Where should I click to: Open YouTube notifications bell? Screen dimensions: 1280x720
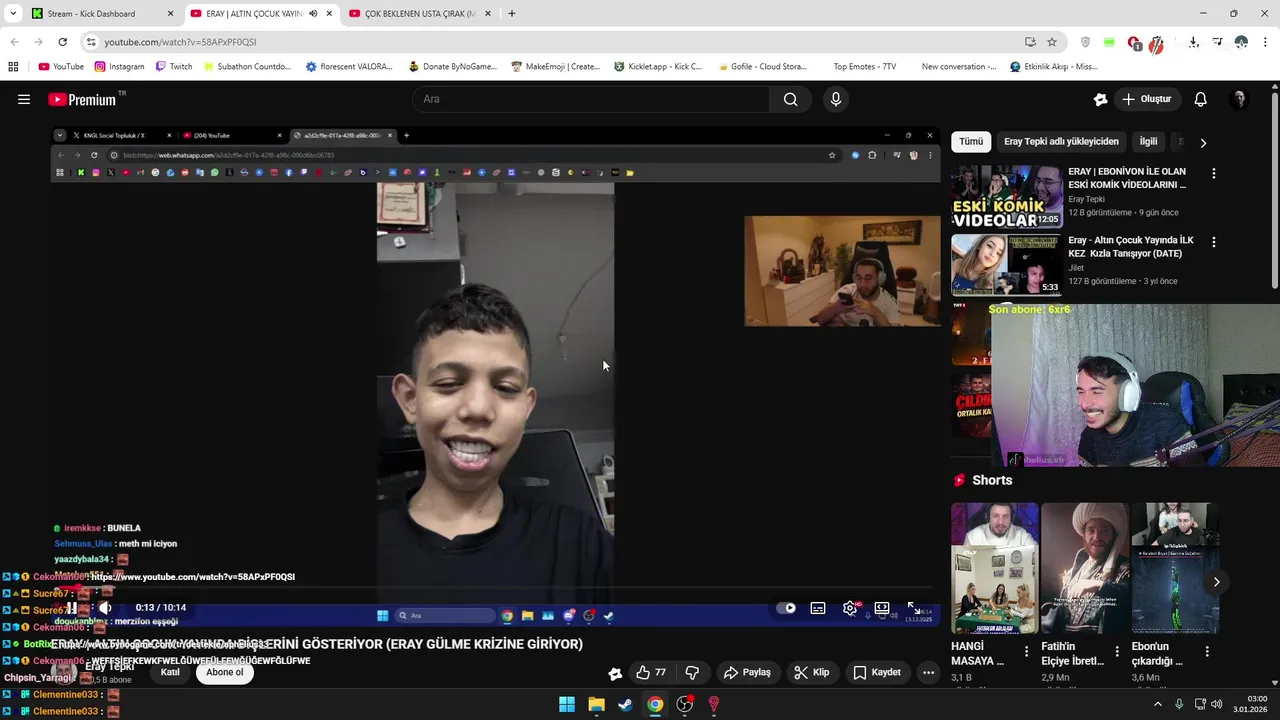(1201, 99)
